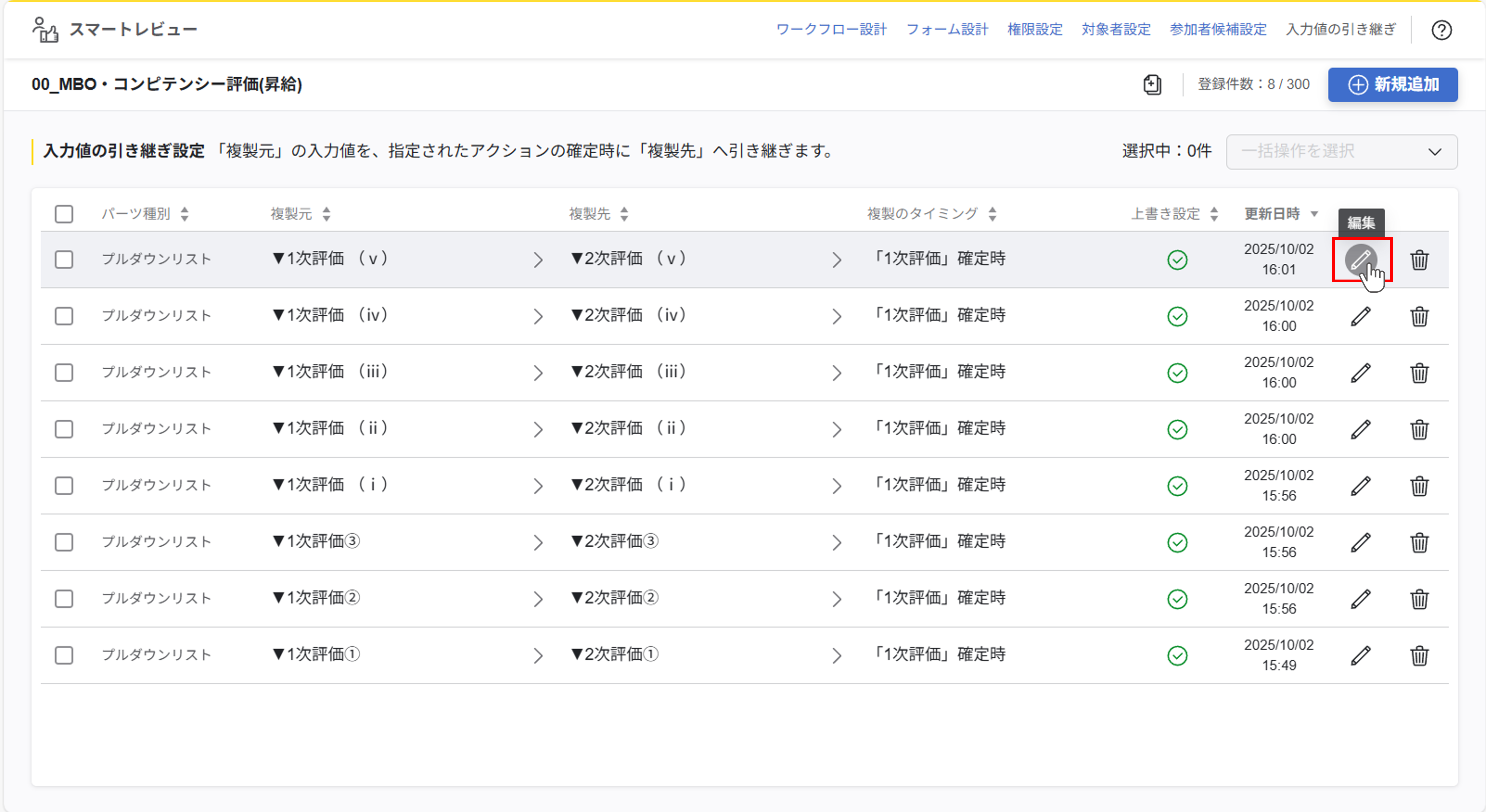
Task: Click edit pencil for 1次評価（ii）row
Action: pos(1360,429)
